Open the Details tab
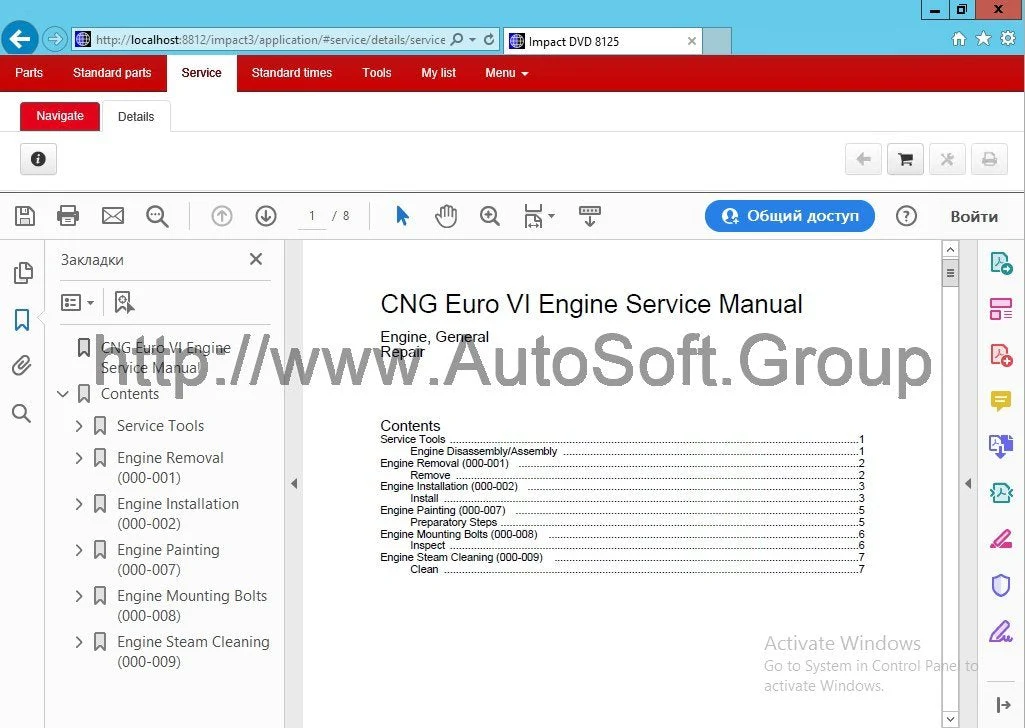The height and width of the screenshot is (728, 1025). [136, 116]
